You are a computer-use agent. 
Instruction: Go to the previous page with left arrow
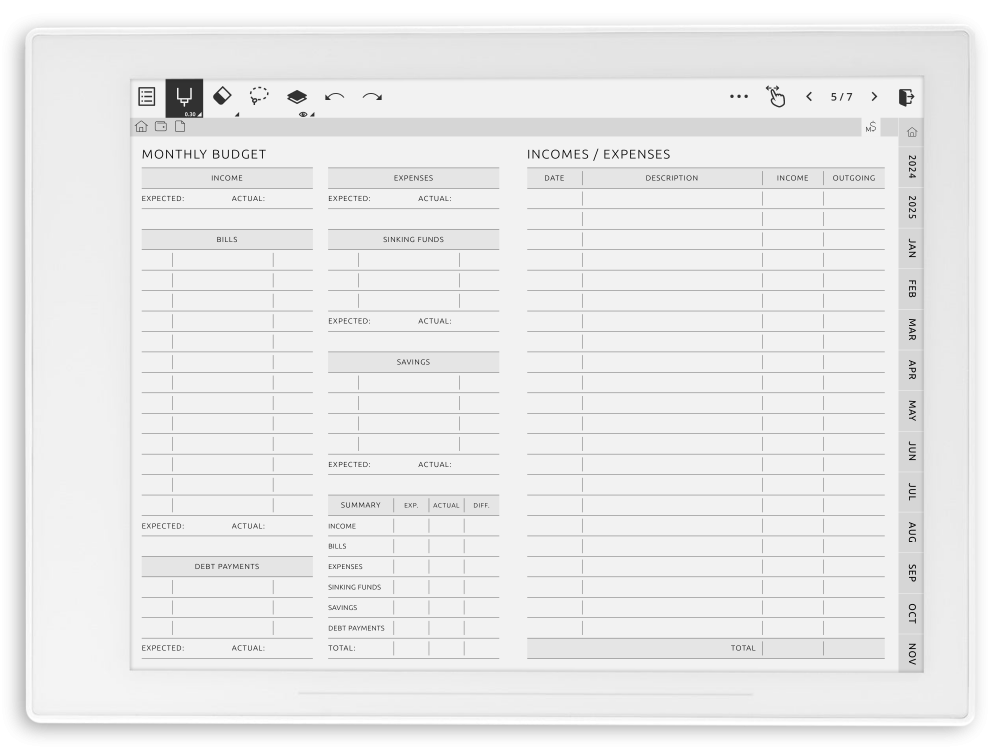click(808, 96)
